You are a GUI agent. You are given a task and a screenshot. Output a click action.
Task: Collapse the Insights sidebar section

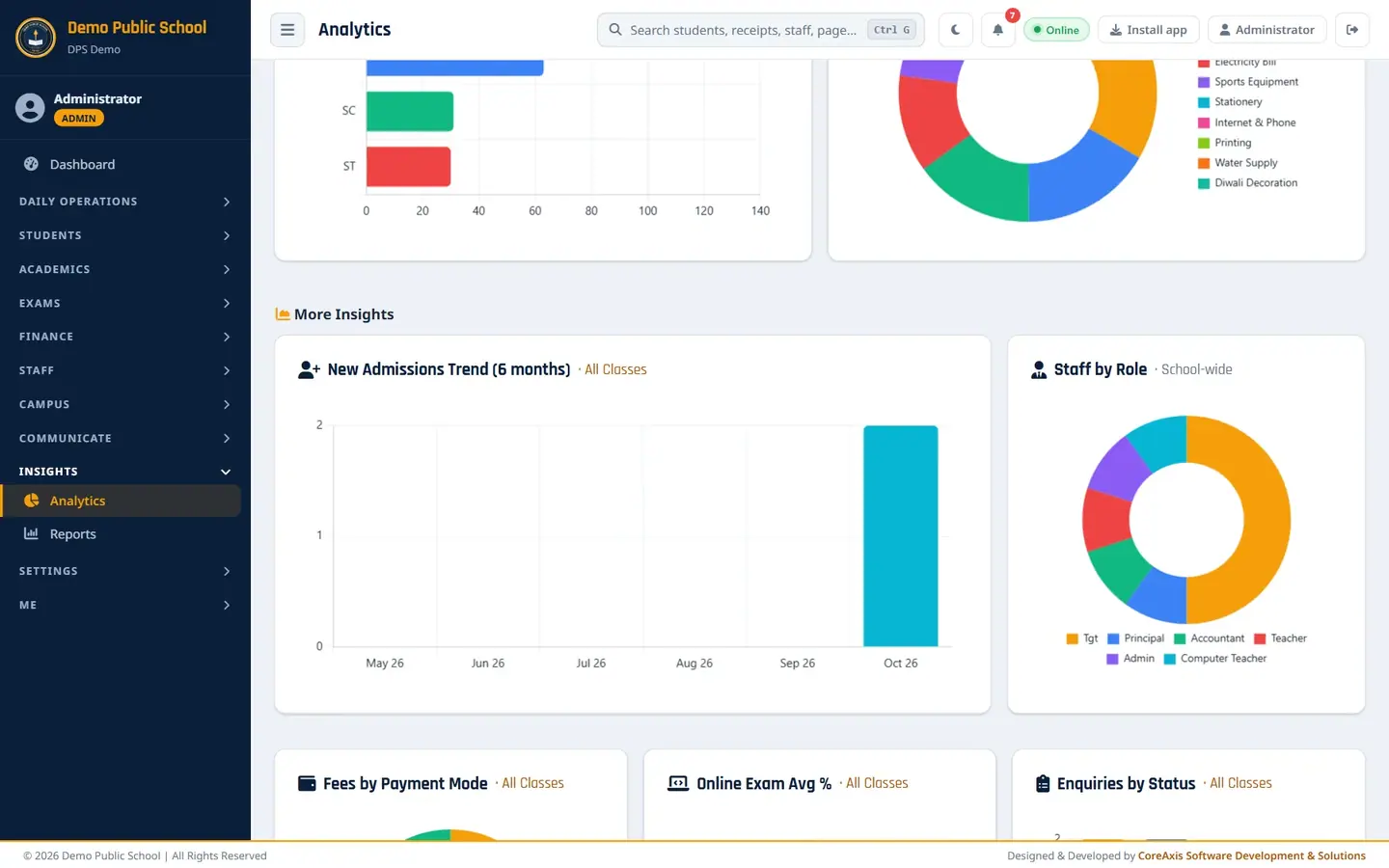coord(125,472)
